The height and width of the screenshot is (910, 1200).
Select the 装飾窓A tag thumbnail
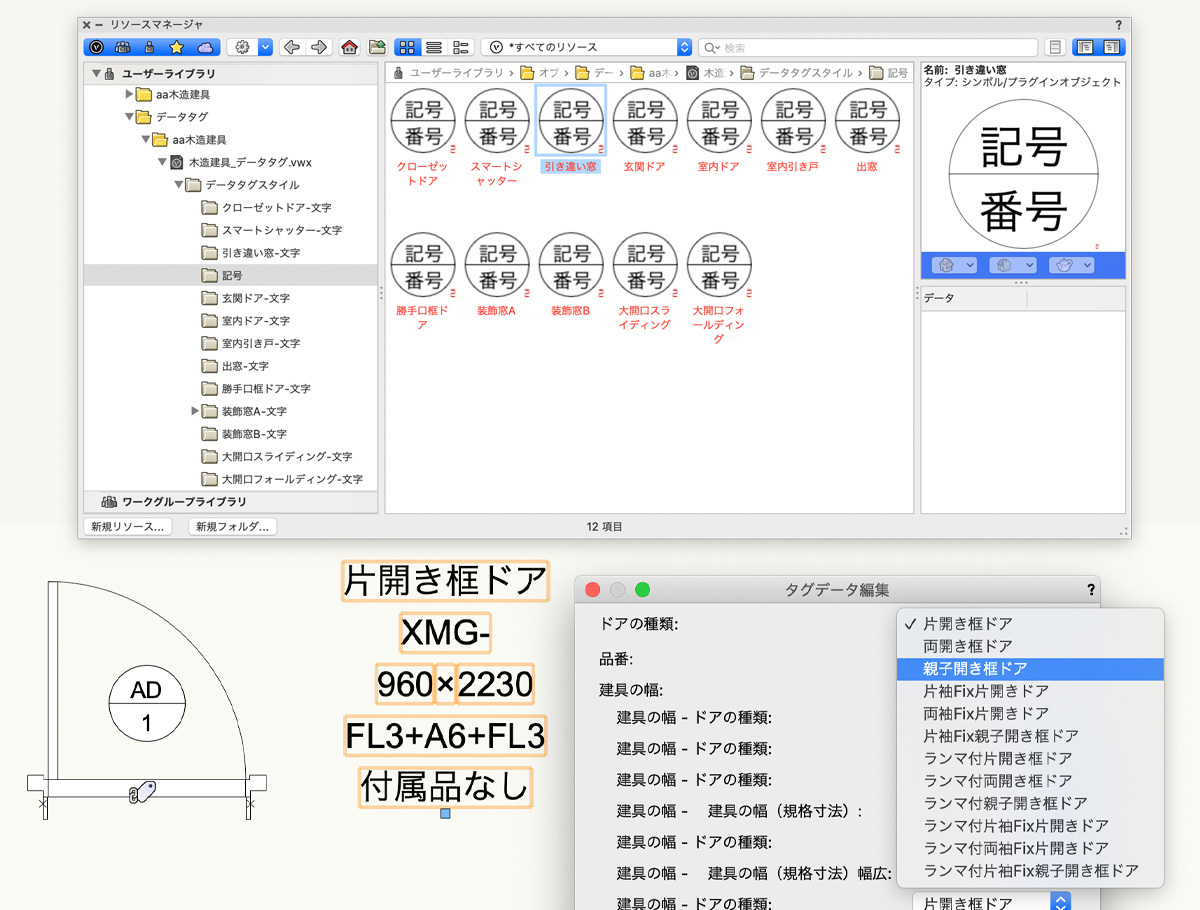(497, 266)
